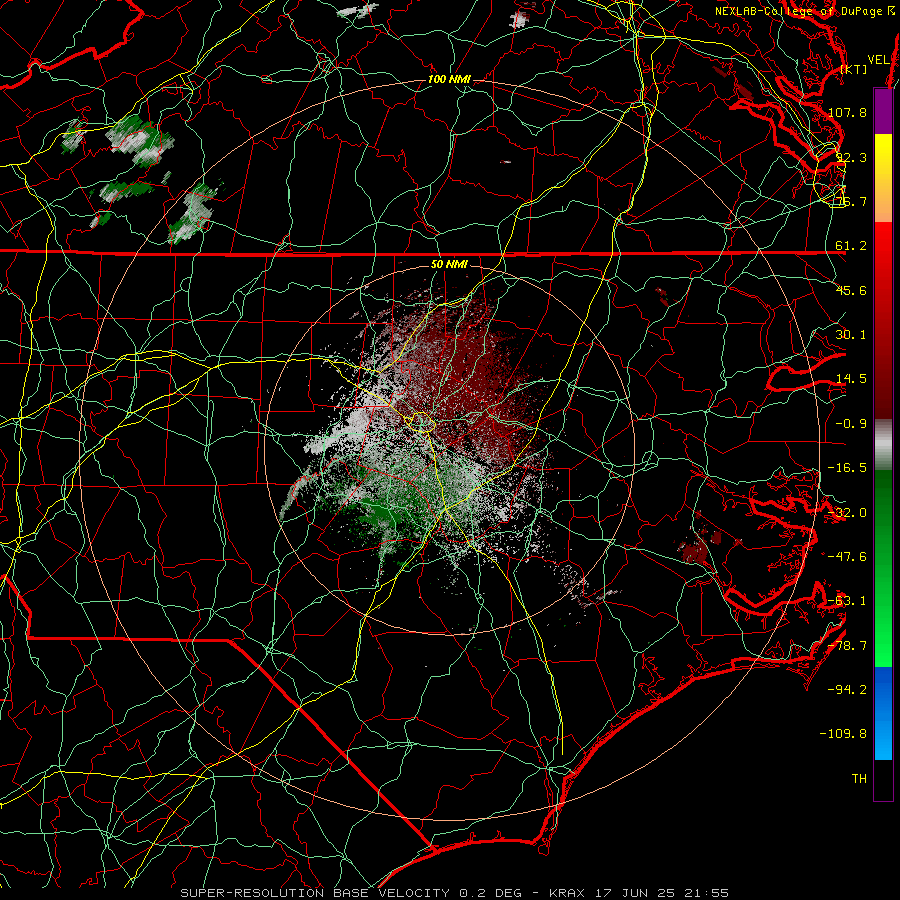Select the -0.9 legend value
Image resolution: width=900 pixels, height=900 pixels.
(851, 424)
